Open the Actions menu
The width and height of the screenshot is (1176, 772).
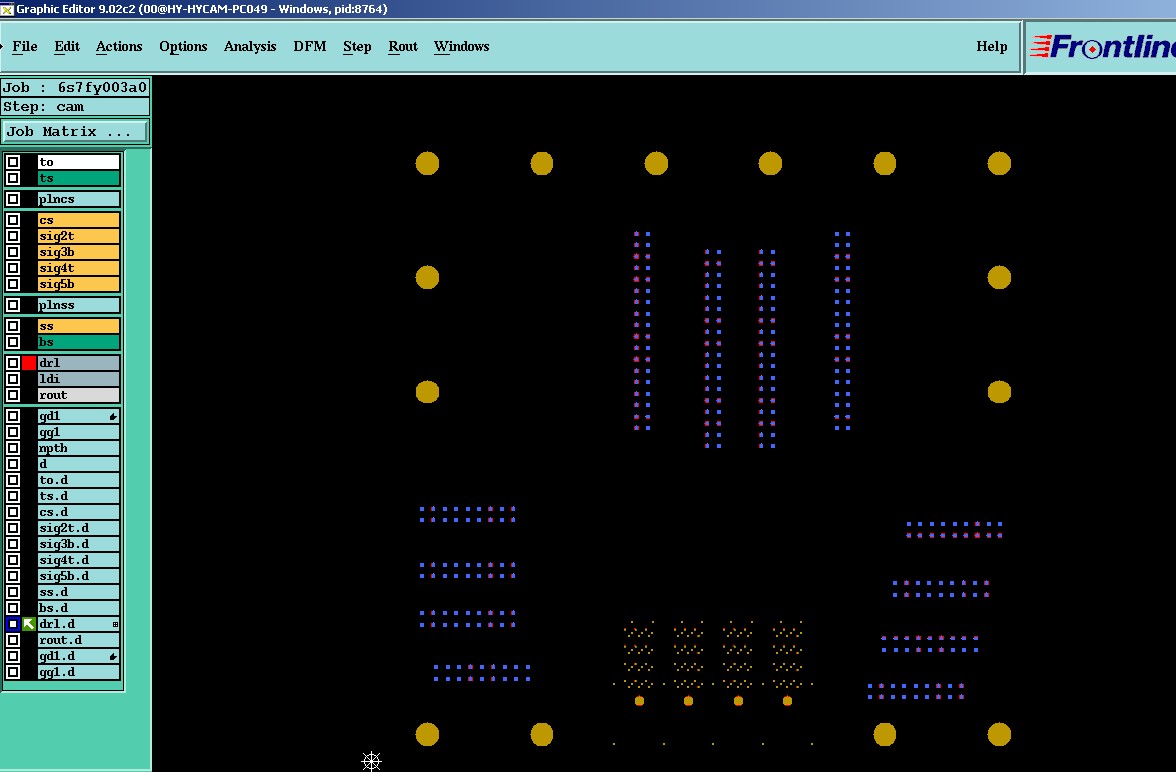[x=119, y=47]
